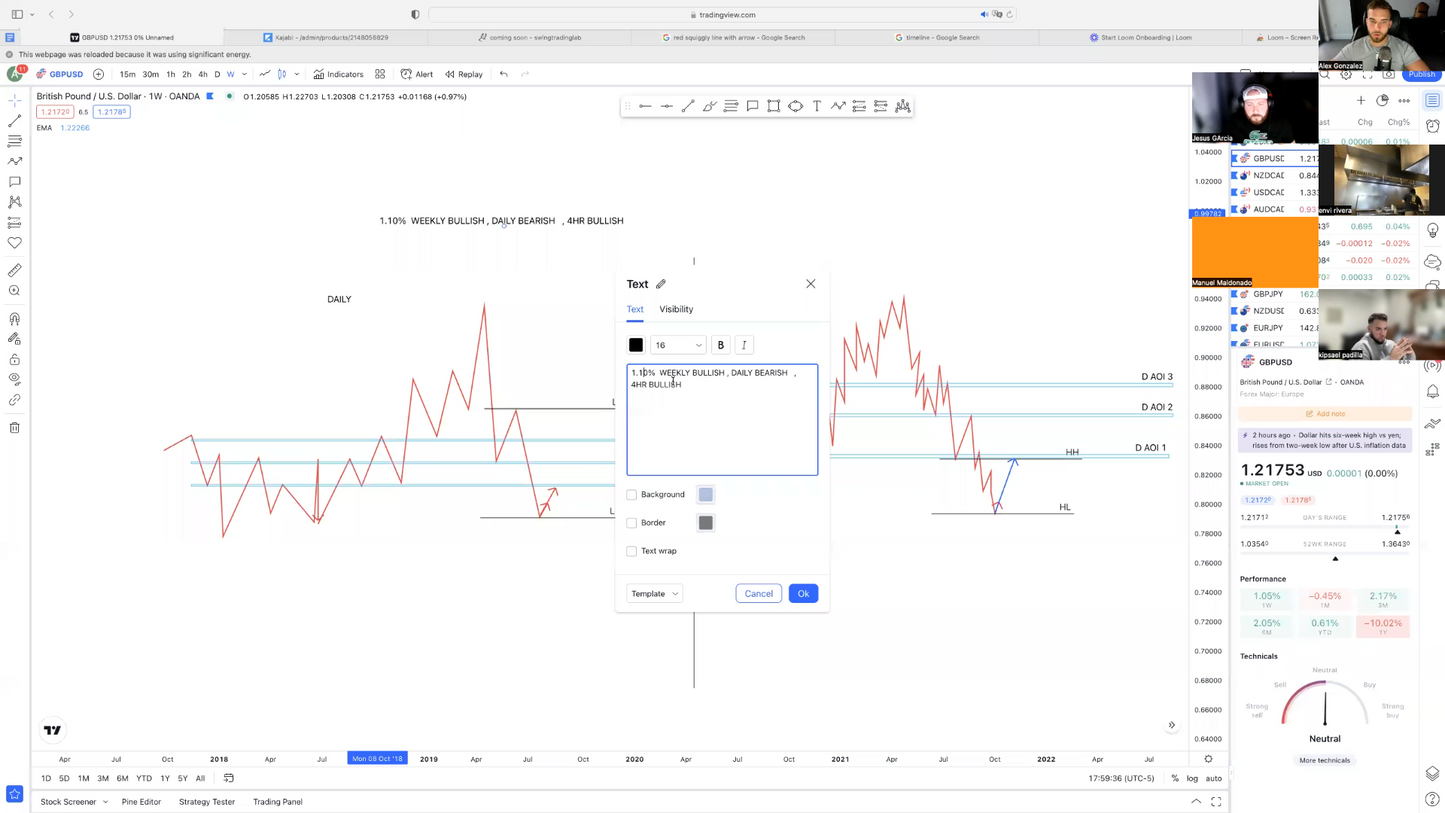Viewport: 1445px width, 813px height.
Task: Click Cancel in the Text dialog
Action: (758, 594)
